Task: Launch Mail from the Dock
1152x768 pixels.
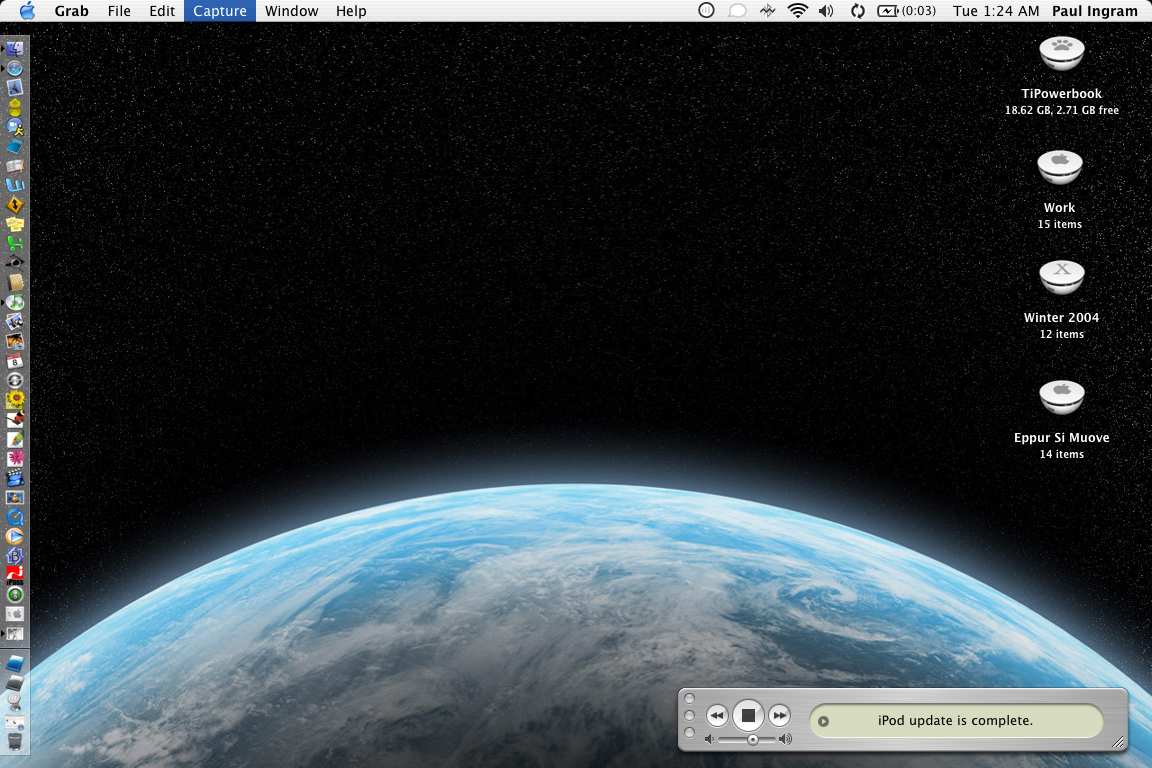Action: (x=15, y=88)
